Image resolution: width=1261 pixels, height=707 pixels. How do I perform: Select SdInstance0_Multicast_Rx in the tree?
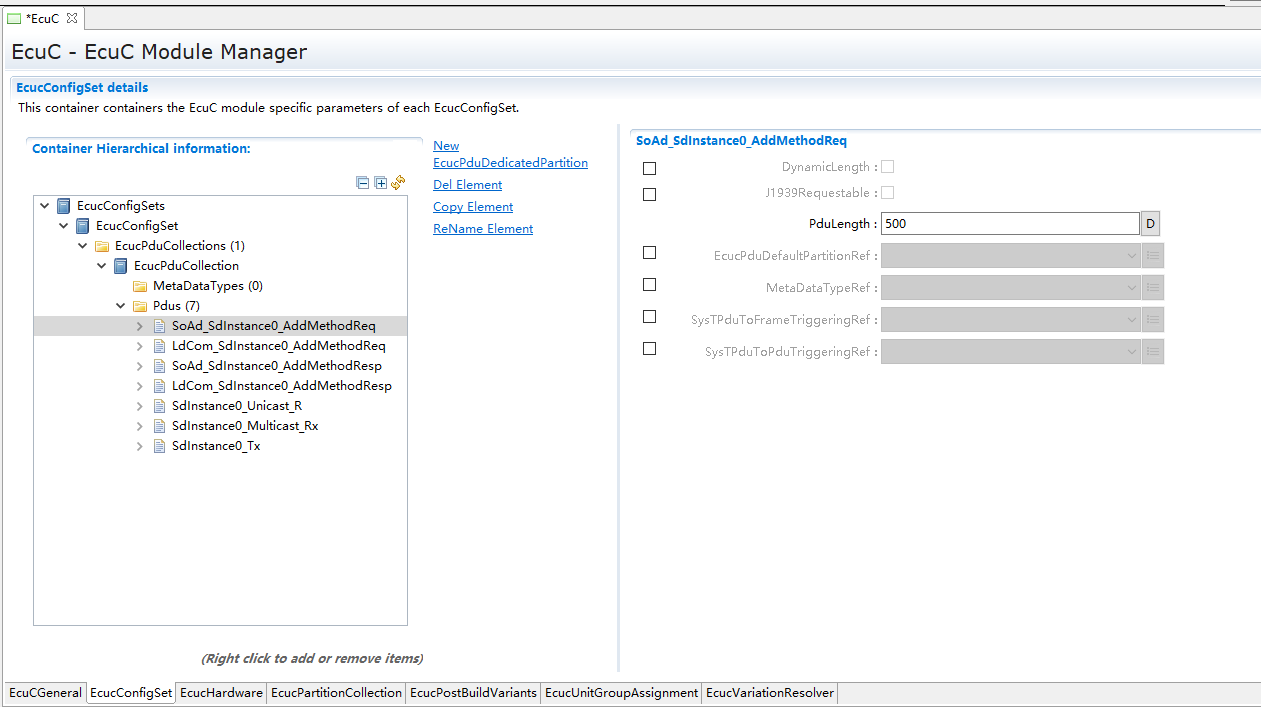(244, 426)
